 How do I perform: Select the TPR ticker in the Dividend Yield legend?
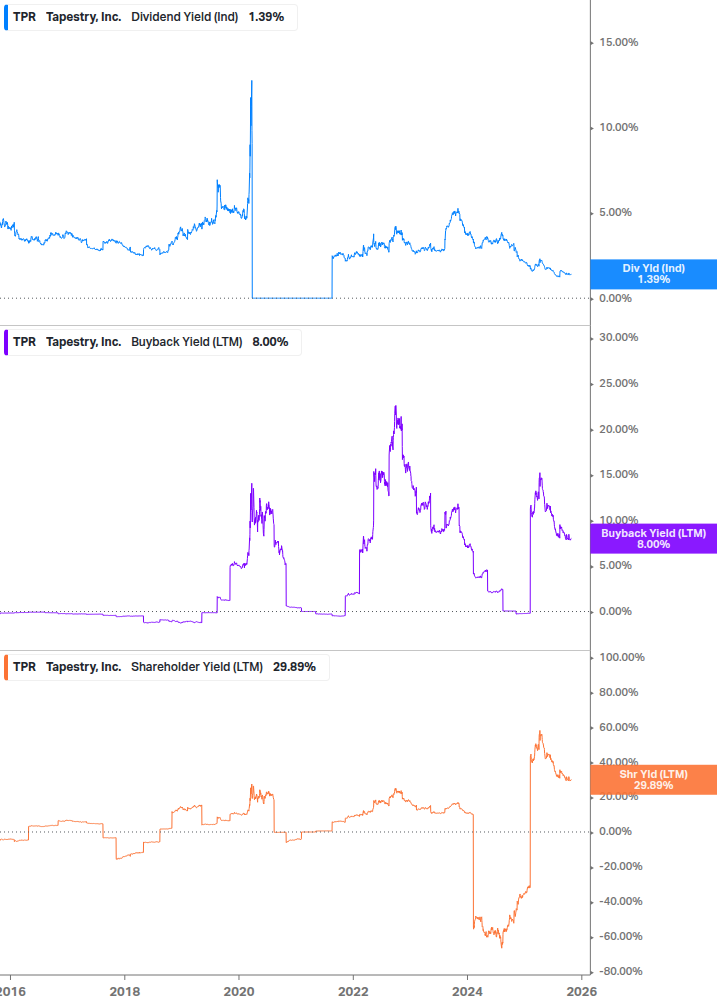point(24,17)
